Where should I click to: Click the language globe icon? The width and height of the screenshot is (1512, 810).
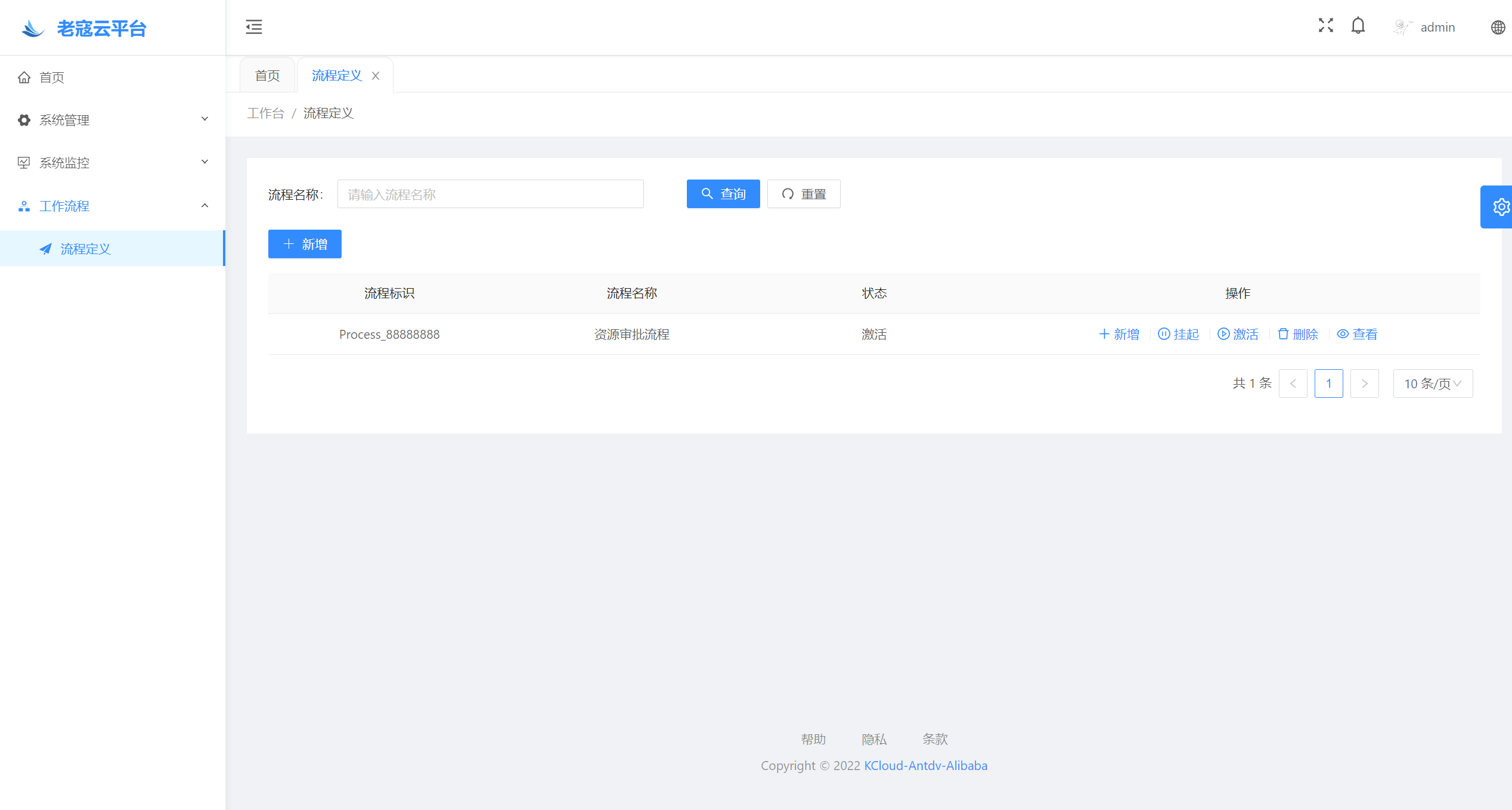[1498, 27]
